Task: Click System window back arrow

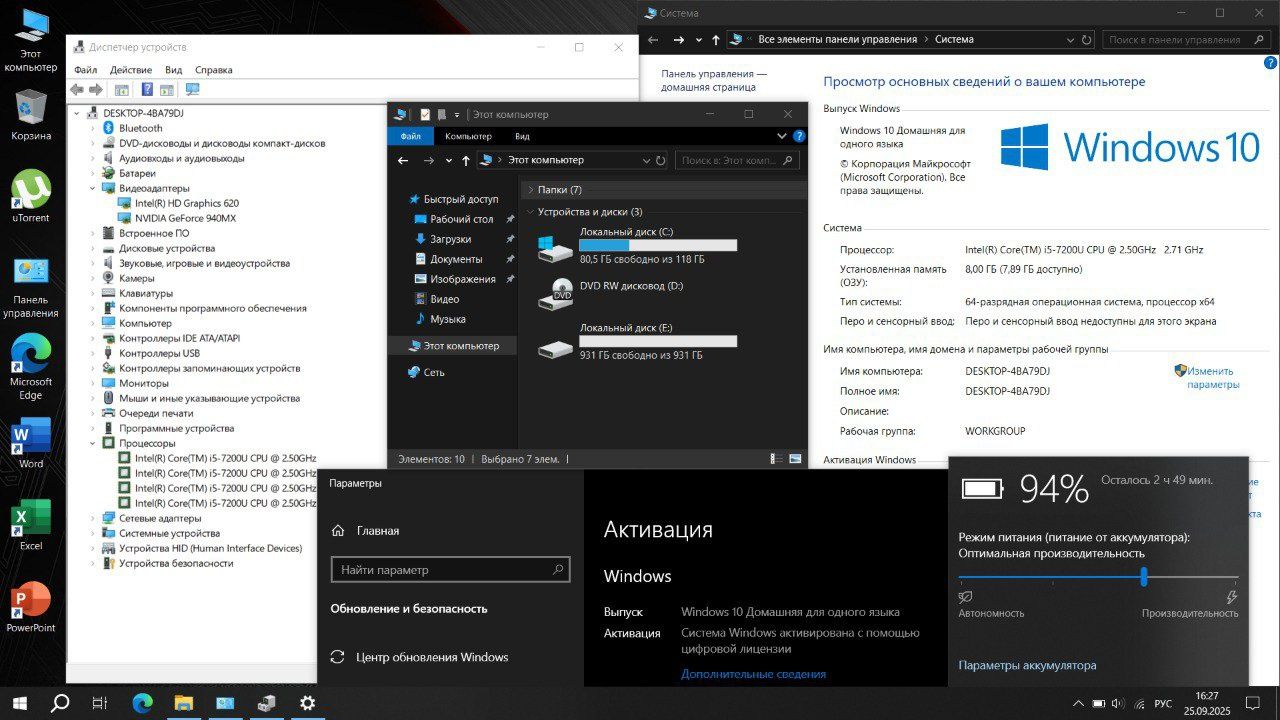Action: pos(654,40)
